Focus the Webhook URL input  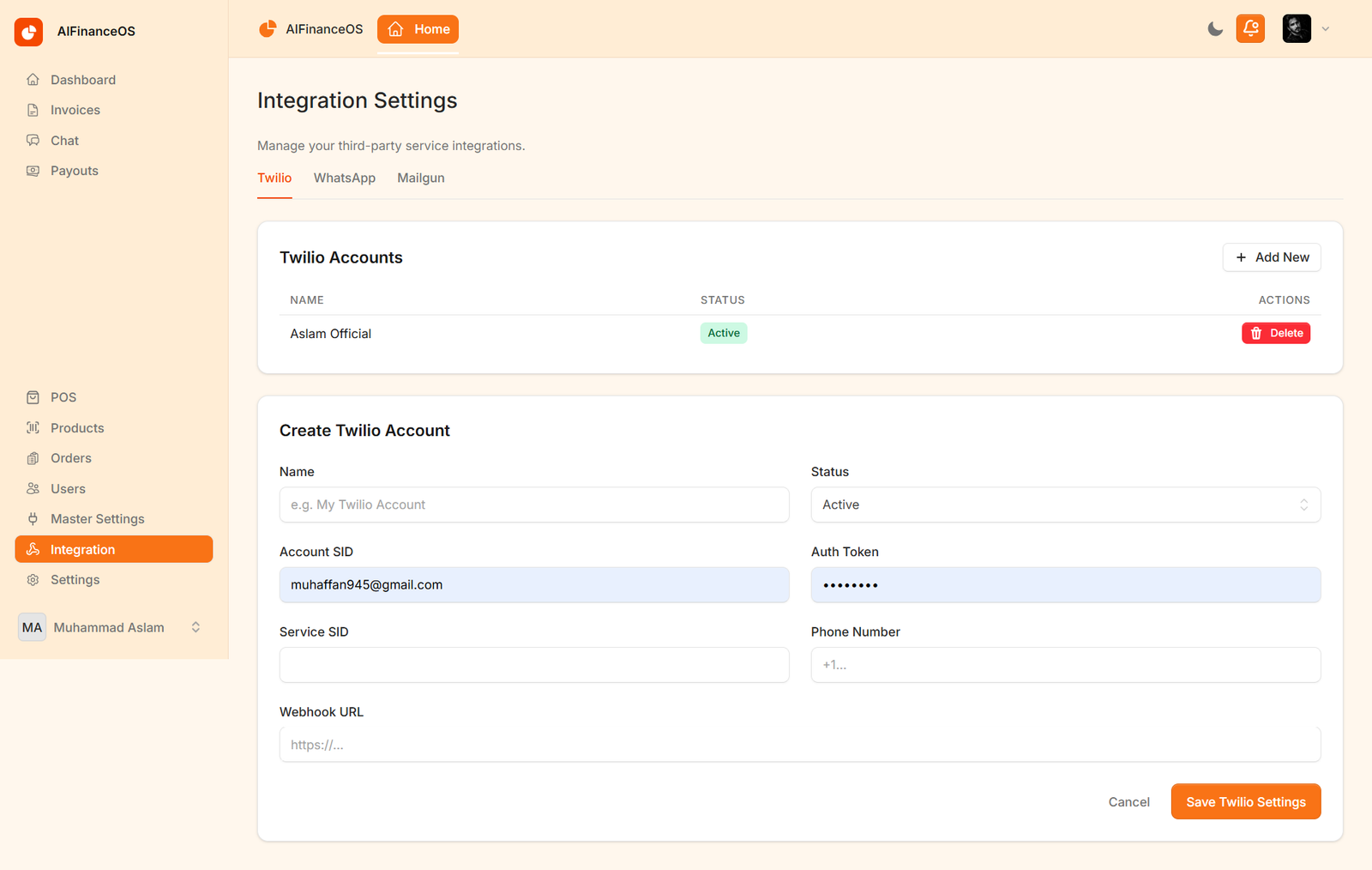tap(800, 745)
